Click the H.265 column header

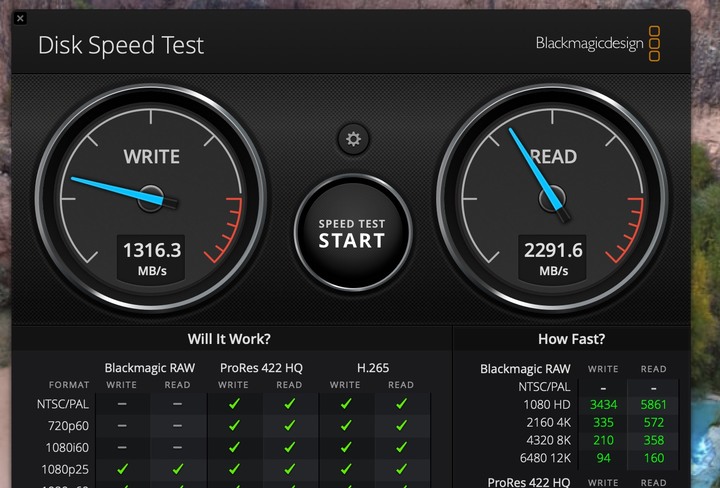pyautogui.click(x=373, y=368)
